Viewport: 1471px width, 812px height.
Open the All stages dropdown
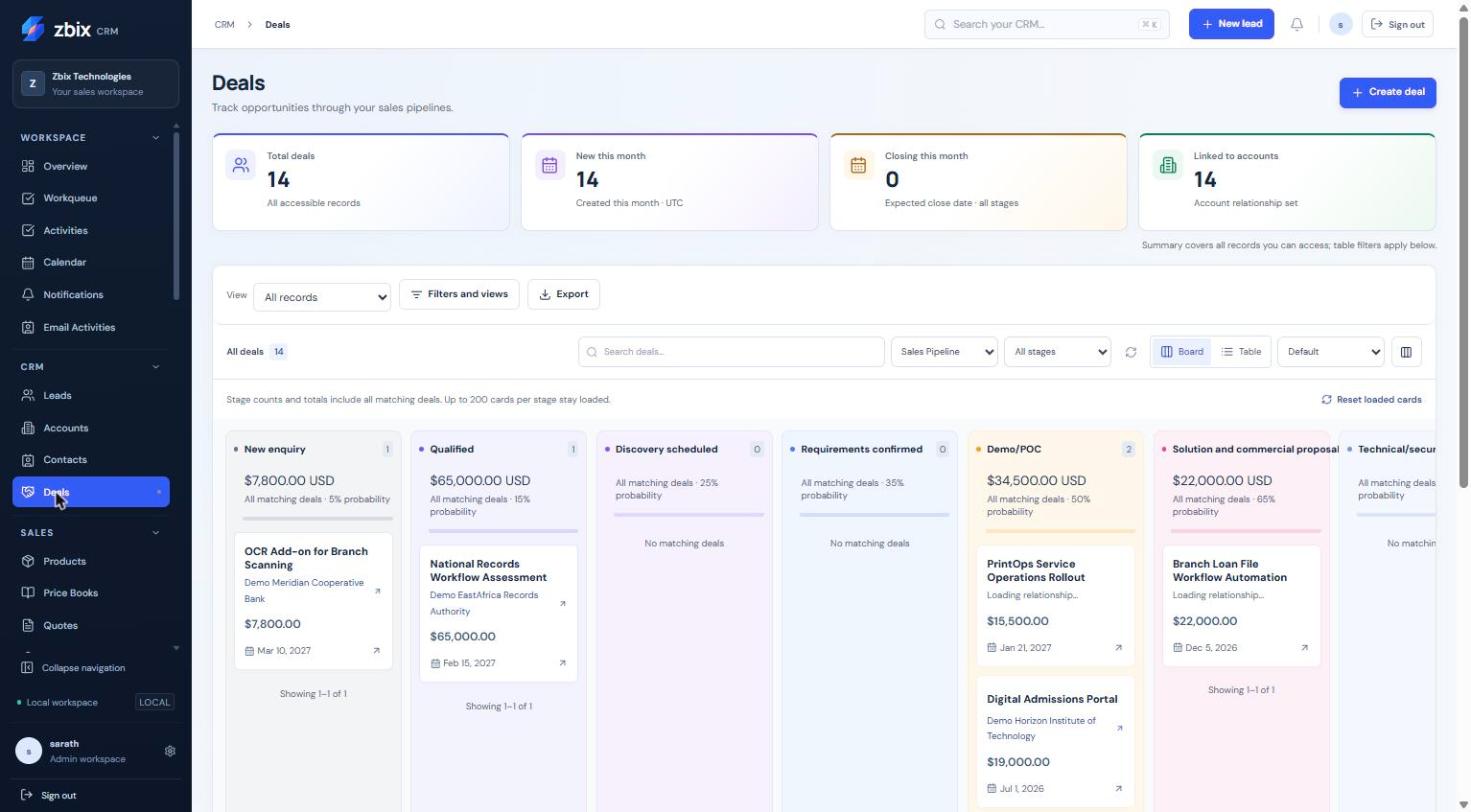tap(1057, 352)
